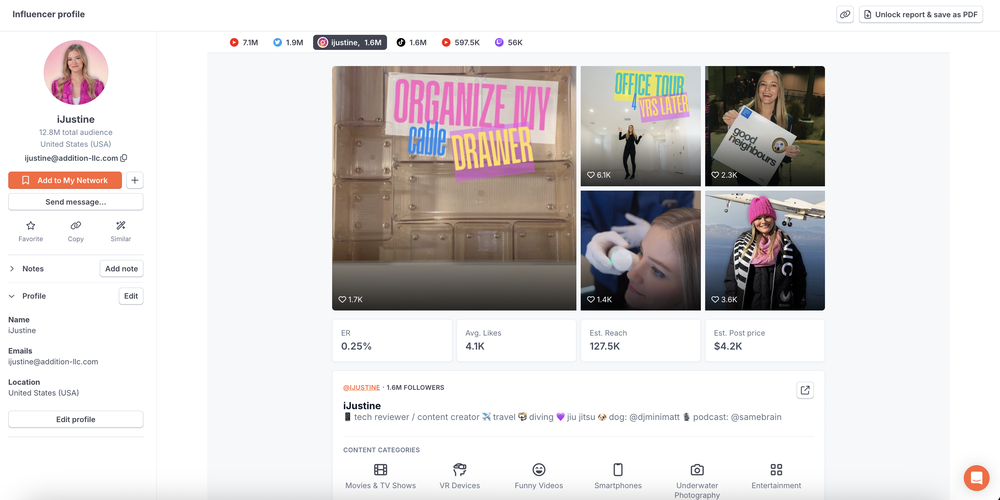Click the heart icon showing 6.1K likes

(x=591, y=175)
